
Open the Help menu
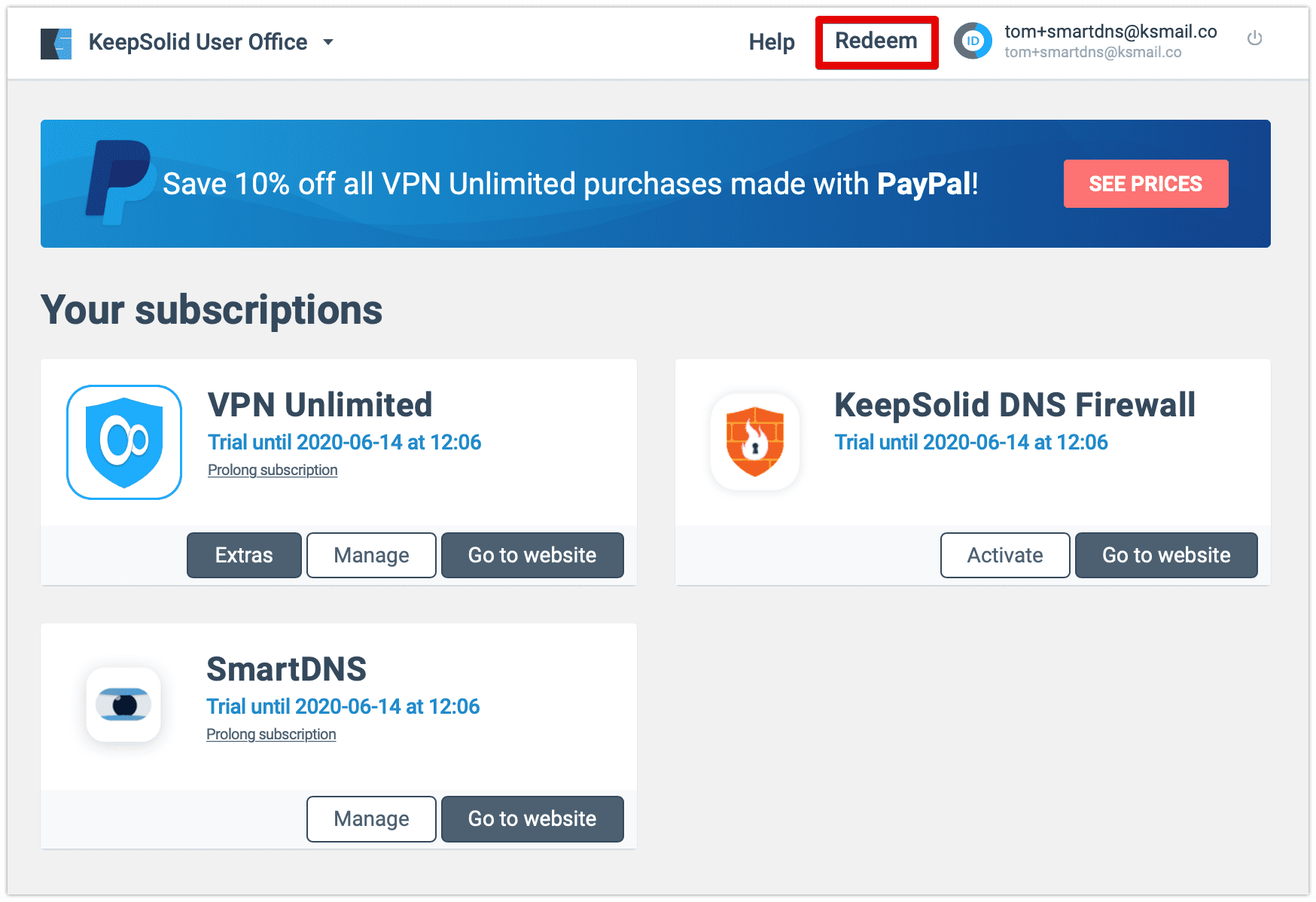[x=772, y=42]
